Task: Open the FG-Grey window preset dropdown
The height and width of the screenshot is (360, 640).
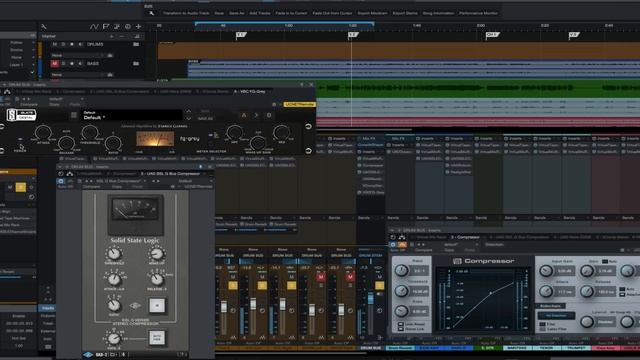Action: (x=66, y=99)
